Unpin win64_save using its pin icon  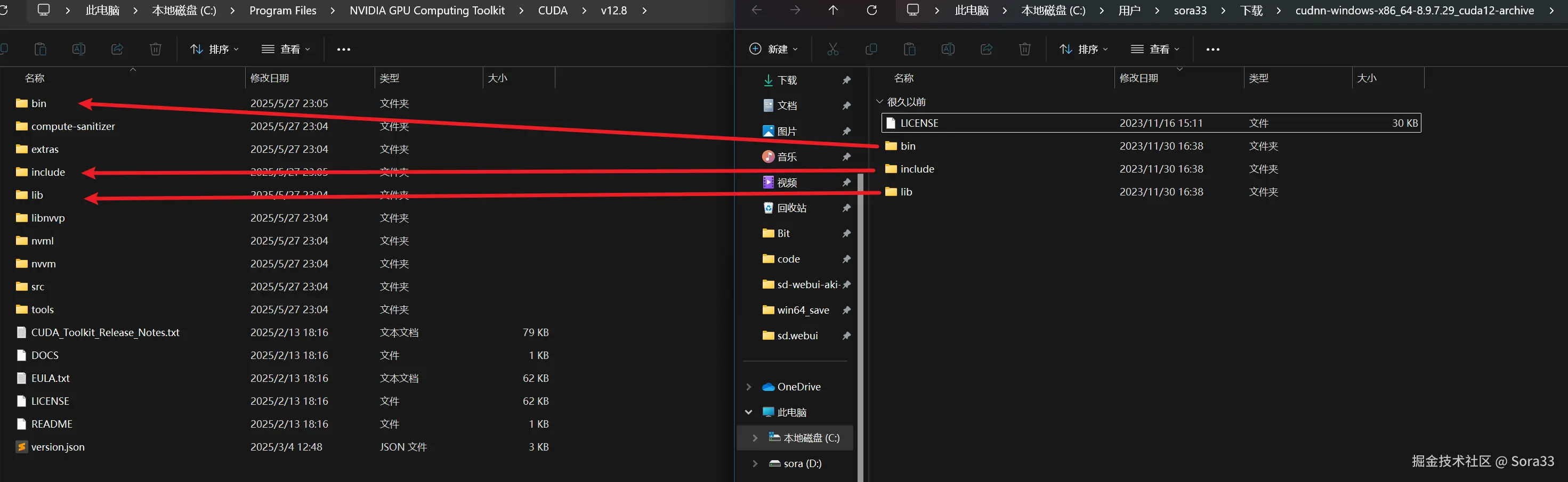click(x=846, y=311)
